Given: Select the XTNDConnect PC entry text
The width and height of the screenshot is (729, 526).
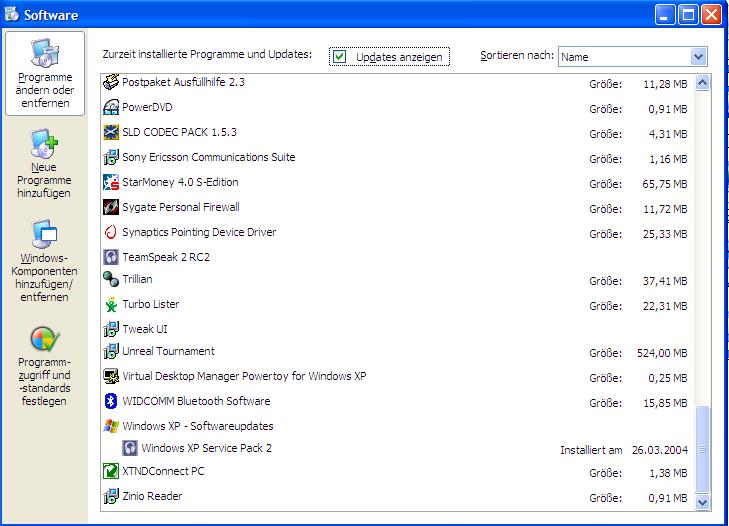Looking at the screenshot, I should [163, 472].
